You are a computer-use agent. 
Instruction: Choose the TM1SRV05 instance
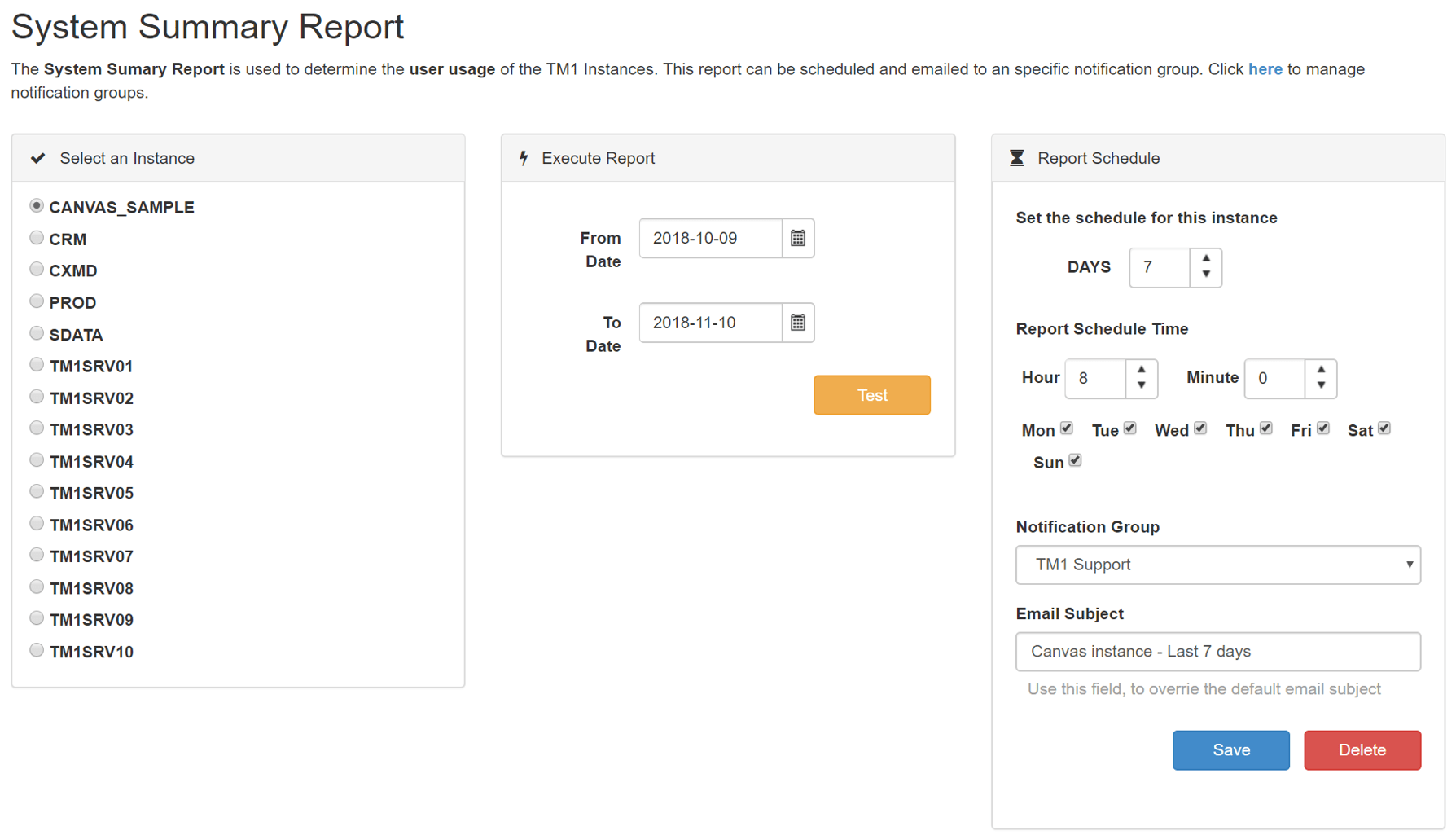pyautogui.click(x=37, y=492)
